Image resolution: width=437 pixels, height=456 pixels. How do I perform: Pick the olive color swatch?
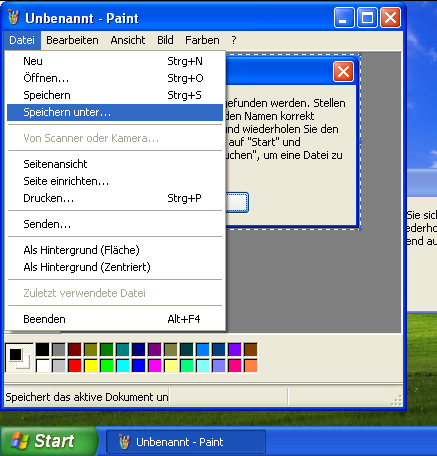click(x=91, y=350)
